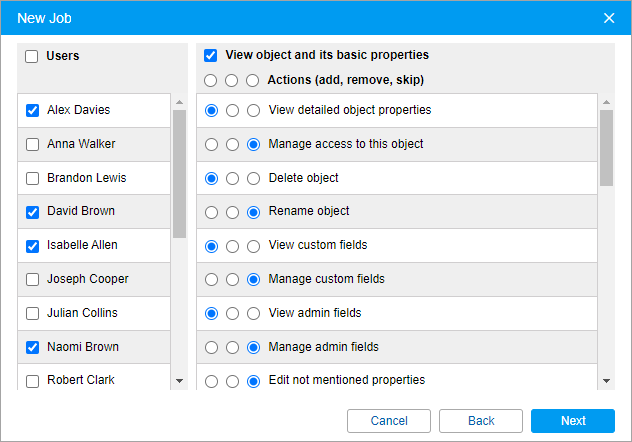The image size is (632, 442).
Task: Select remove radio for View admin fields
Action: tap(232, 313)
